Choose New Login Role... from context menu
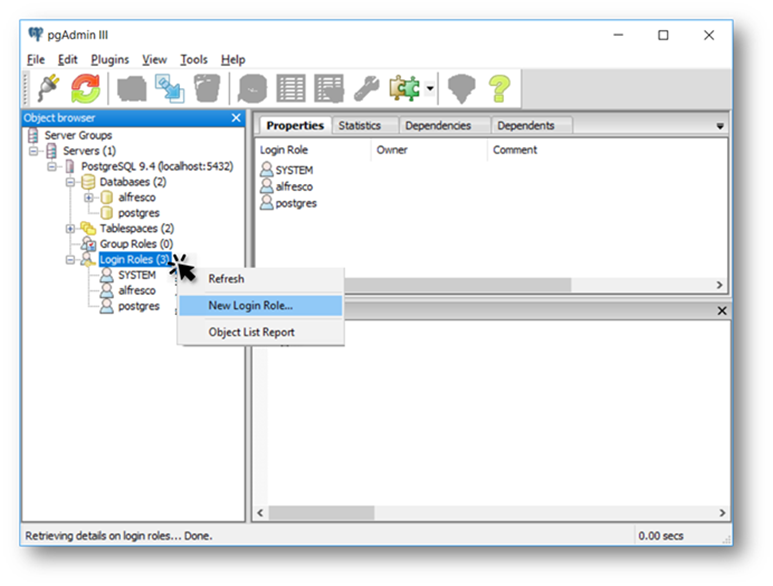Image resolution: width=773 pixels, height=586 pixels. pos(250,306)
